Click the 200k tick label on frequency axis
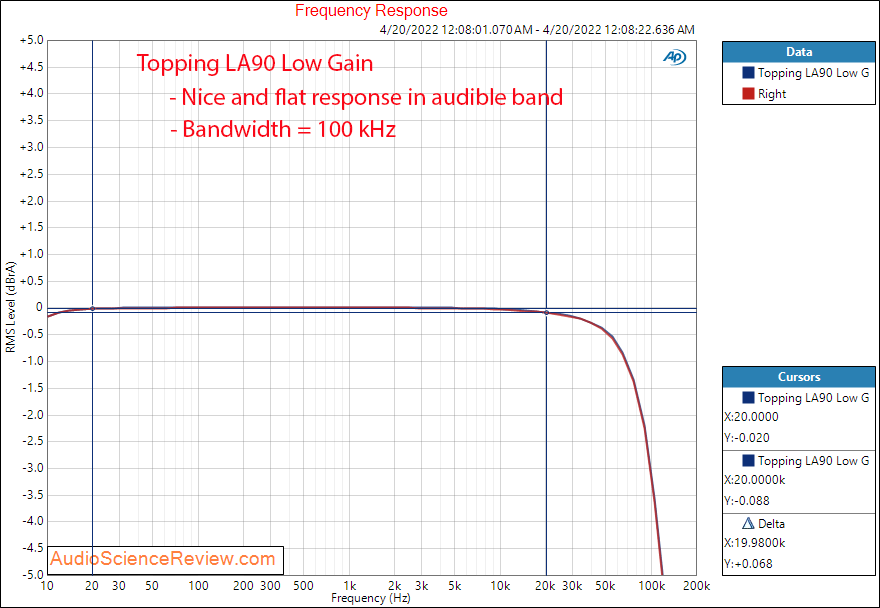 [x=696, y=586]
